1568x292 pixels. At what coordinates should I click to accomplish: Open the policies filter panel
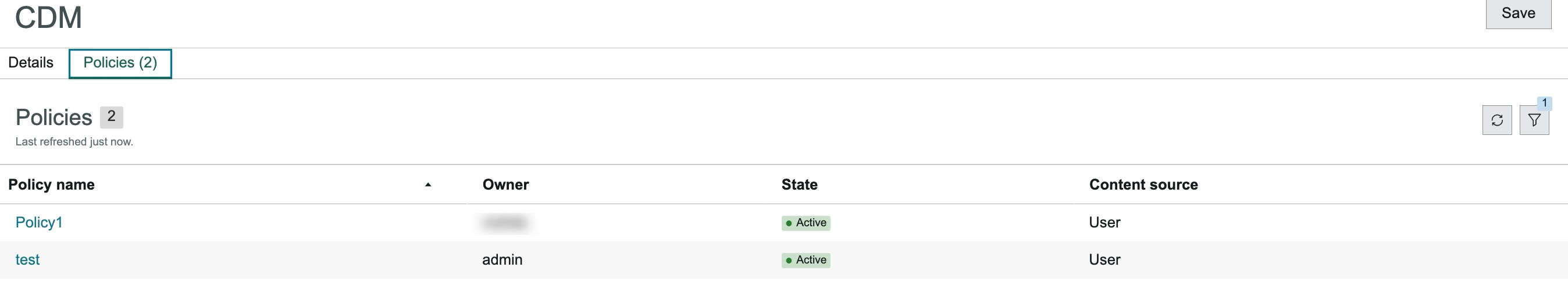1534,120
